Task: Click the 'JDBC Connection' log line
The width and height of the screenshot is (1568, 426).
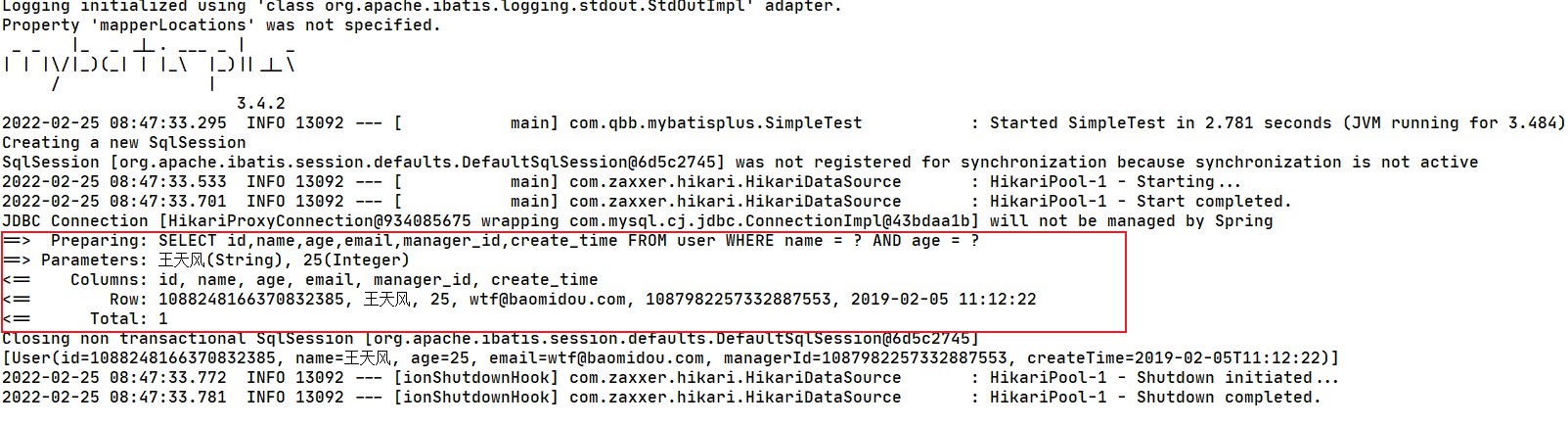Action: pyautogui.click(x=636, y=221)
